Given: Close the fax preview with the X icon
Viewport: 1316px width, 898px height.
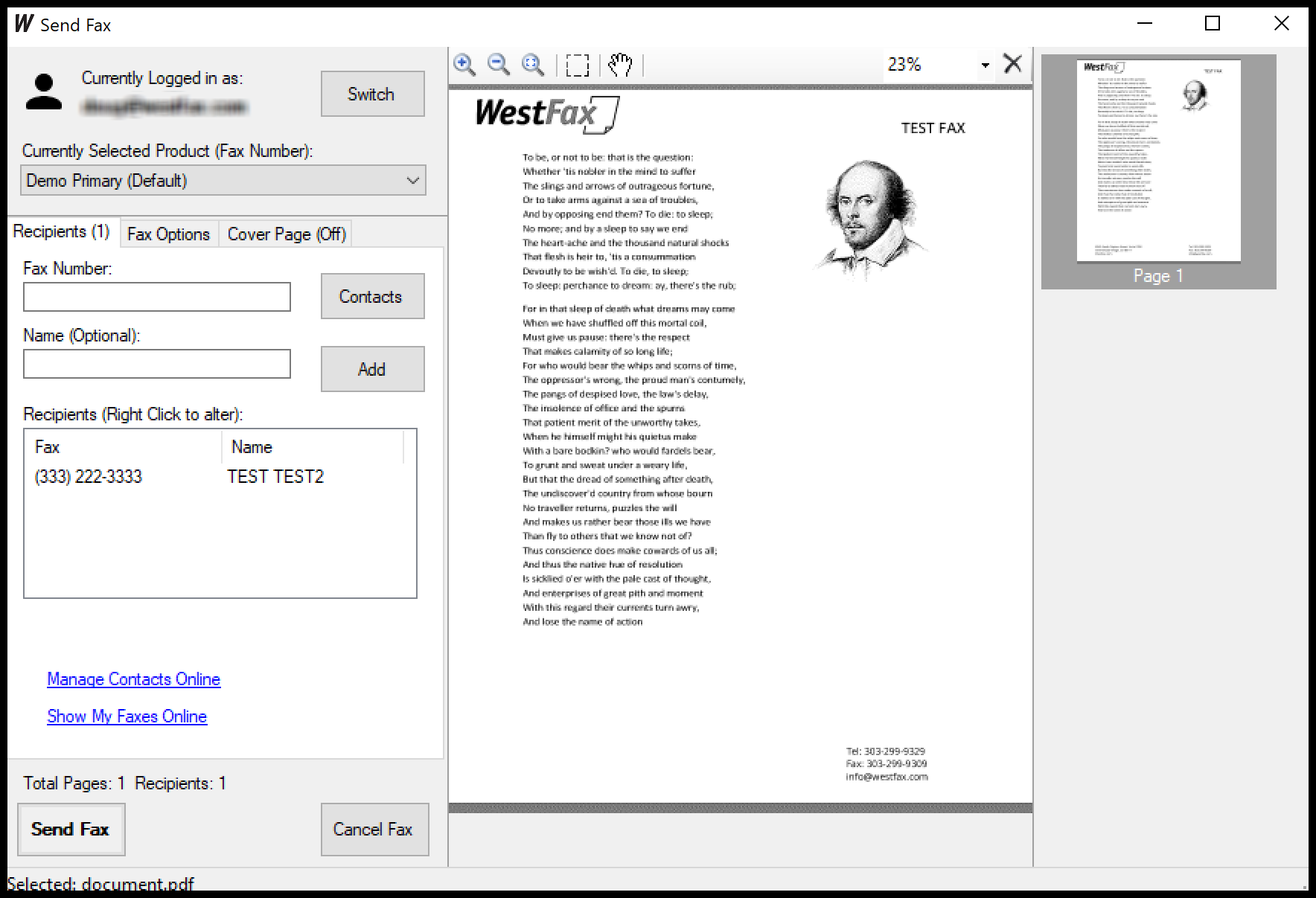Looking at the screenshot, I should click(1012, 64).
